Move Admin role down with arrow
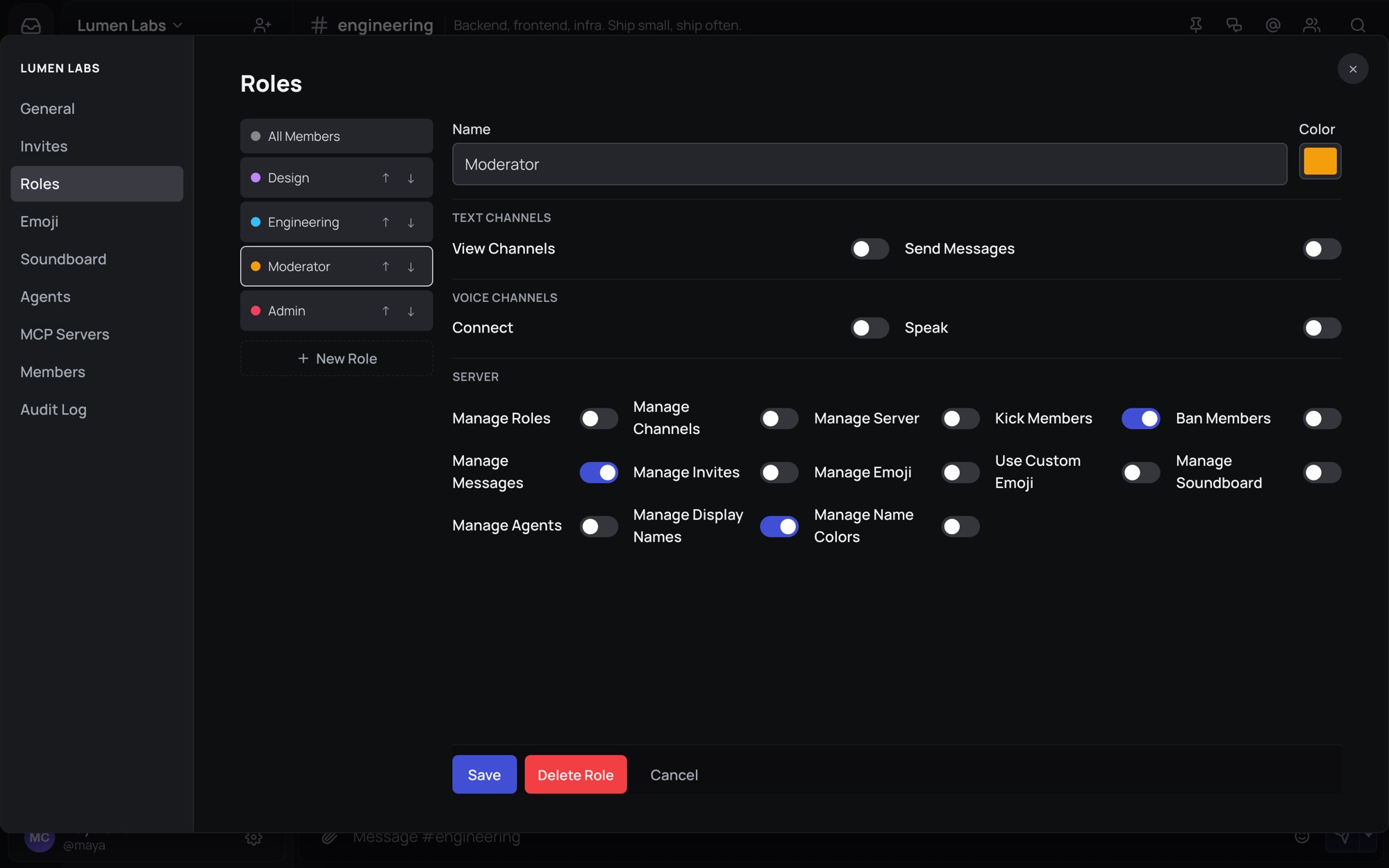Screen dimensions: 1389x868 (x=410, y=311)
